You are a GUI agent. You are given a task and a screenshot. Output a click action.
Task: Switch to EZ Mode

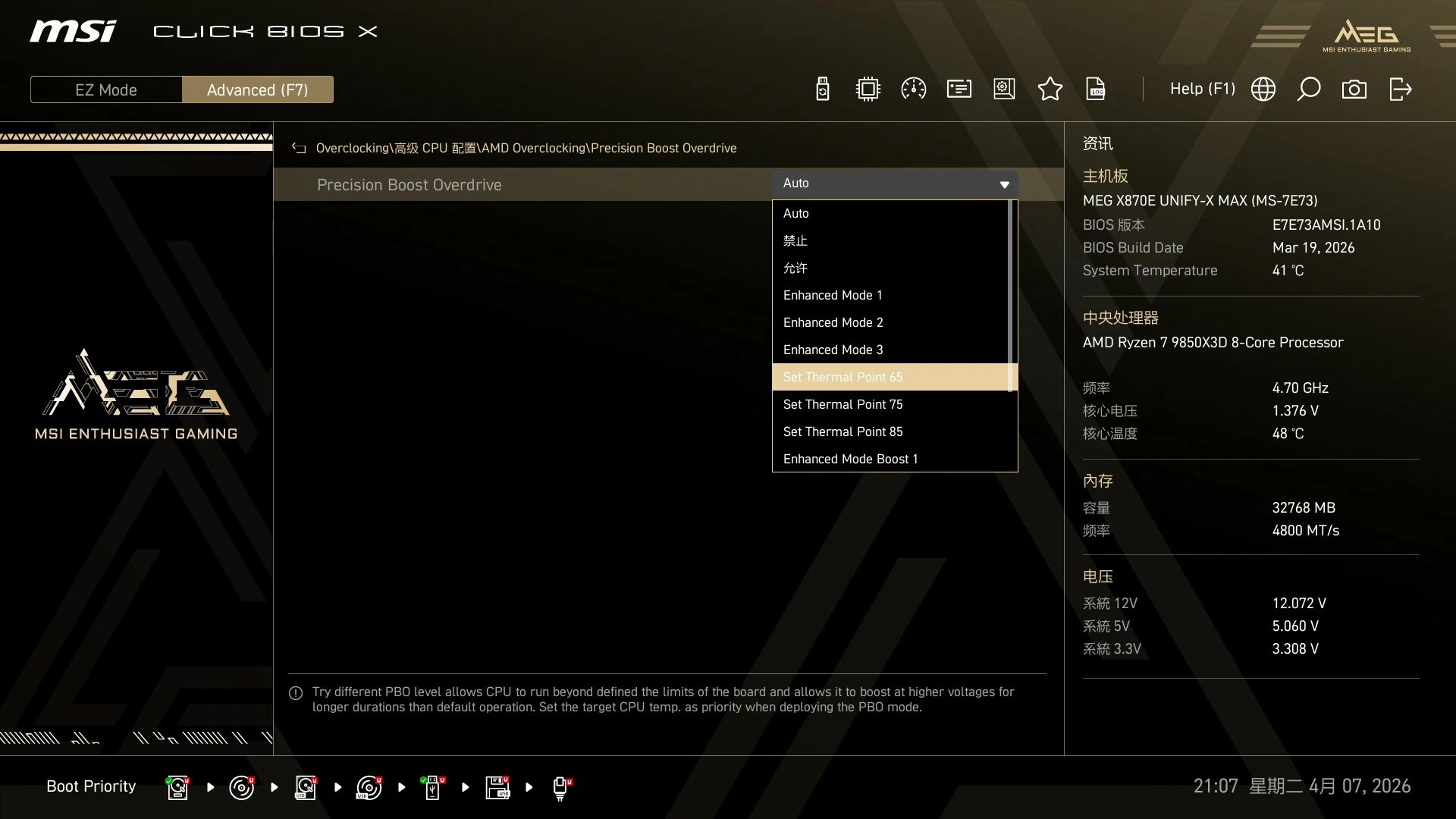(x=106, y=89)
